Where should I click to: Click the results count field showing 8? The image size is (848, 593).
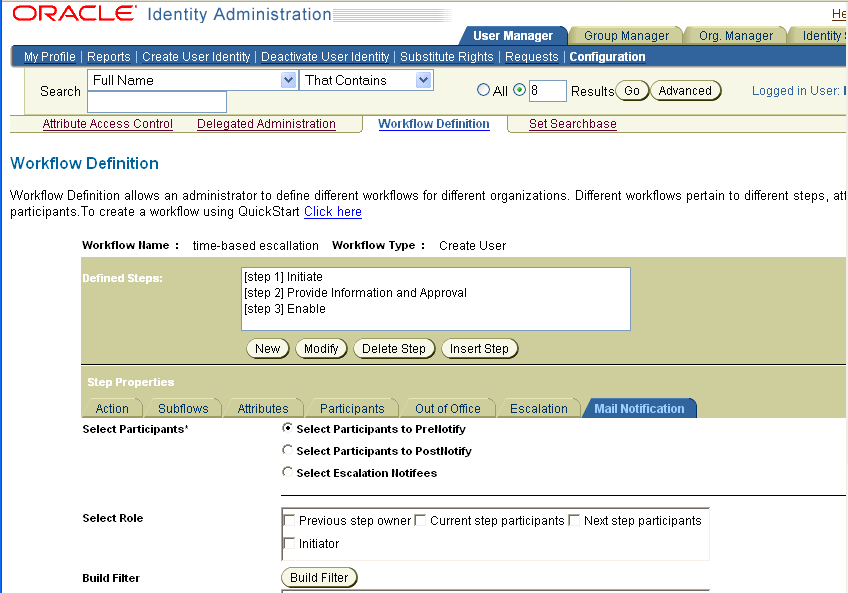coord(547,90)
